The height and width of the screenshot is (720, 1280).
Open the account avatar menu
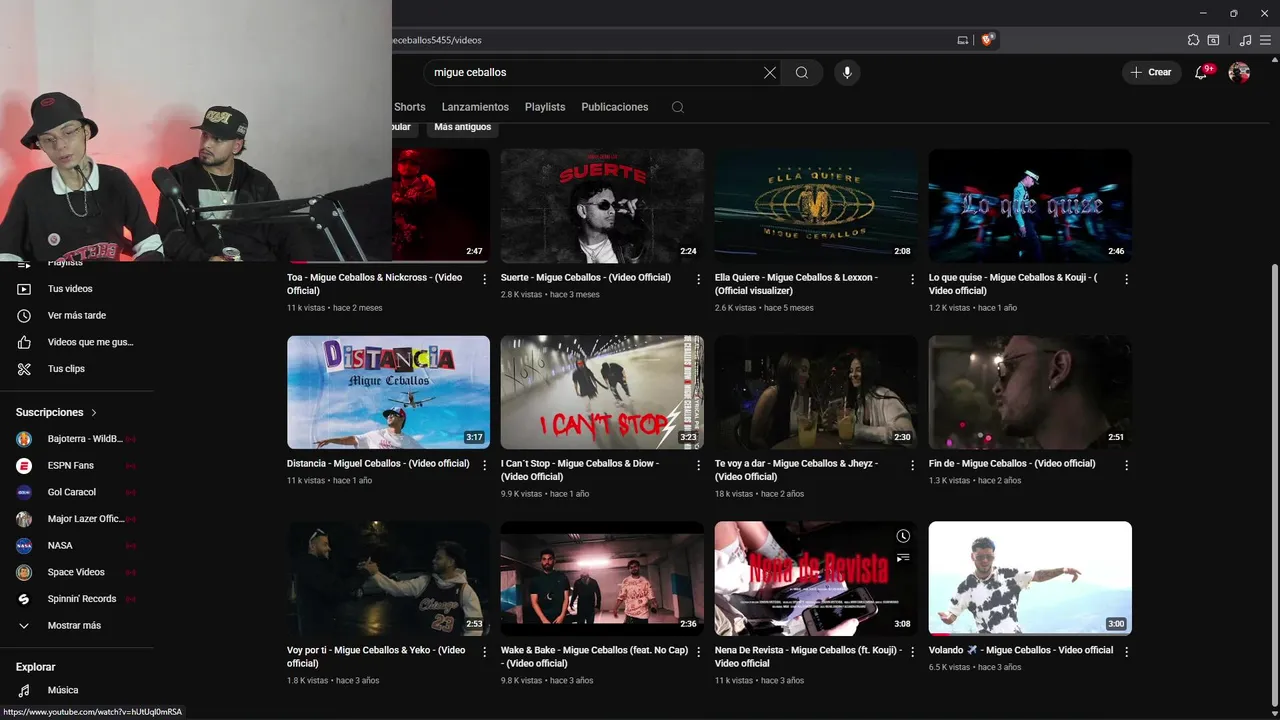(x=1239, y=72)
